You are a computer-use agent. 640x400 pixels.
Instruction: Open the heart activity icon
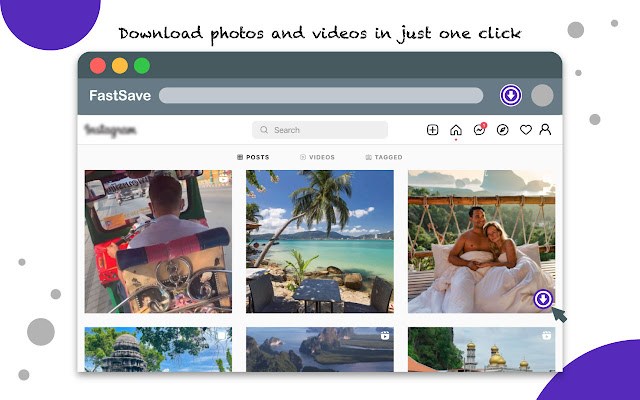526,130
